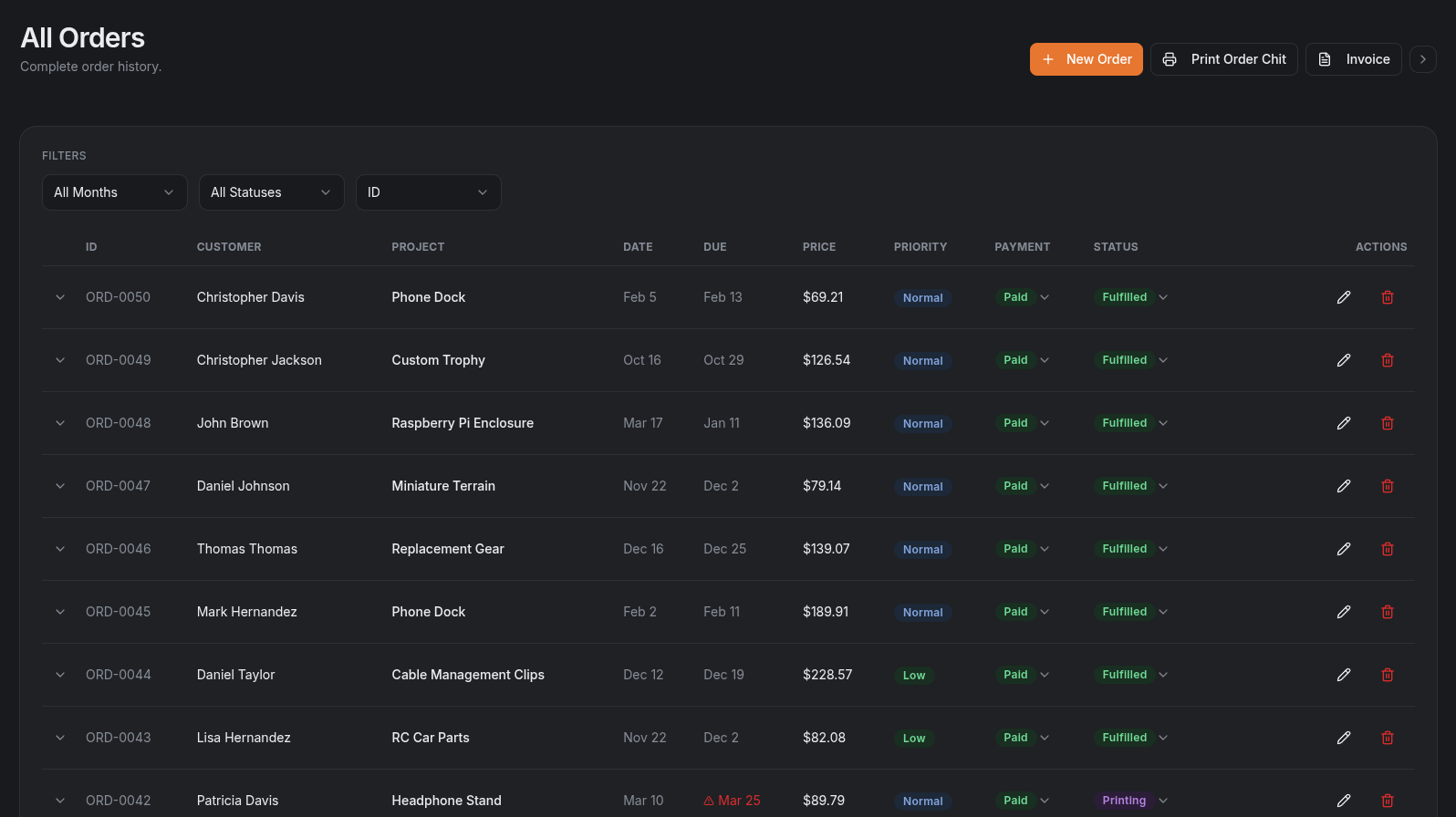Open the ID sort dropdown
Screen dimensions: 1456x817
point(428,192)
